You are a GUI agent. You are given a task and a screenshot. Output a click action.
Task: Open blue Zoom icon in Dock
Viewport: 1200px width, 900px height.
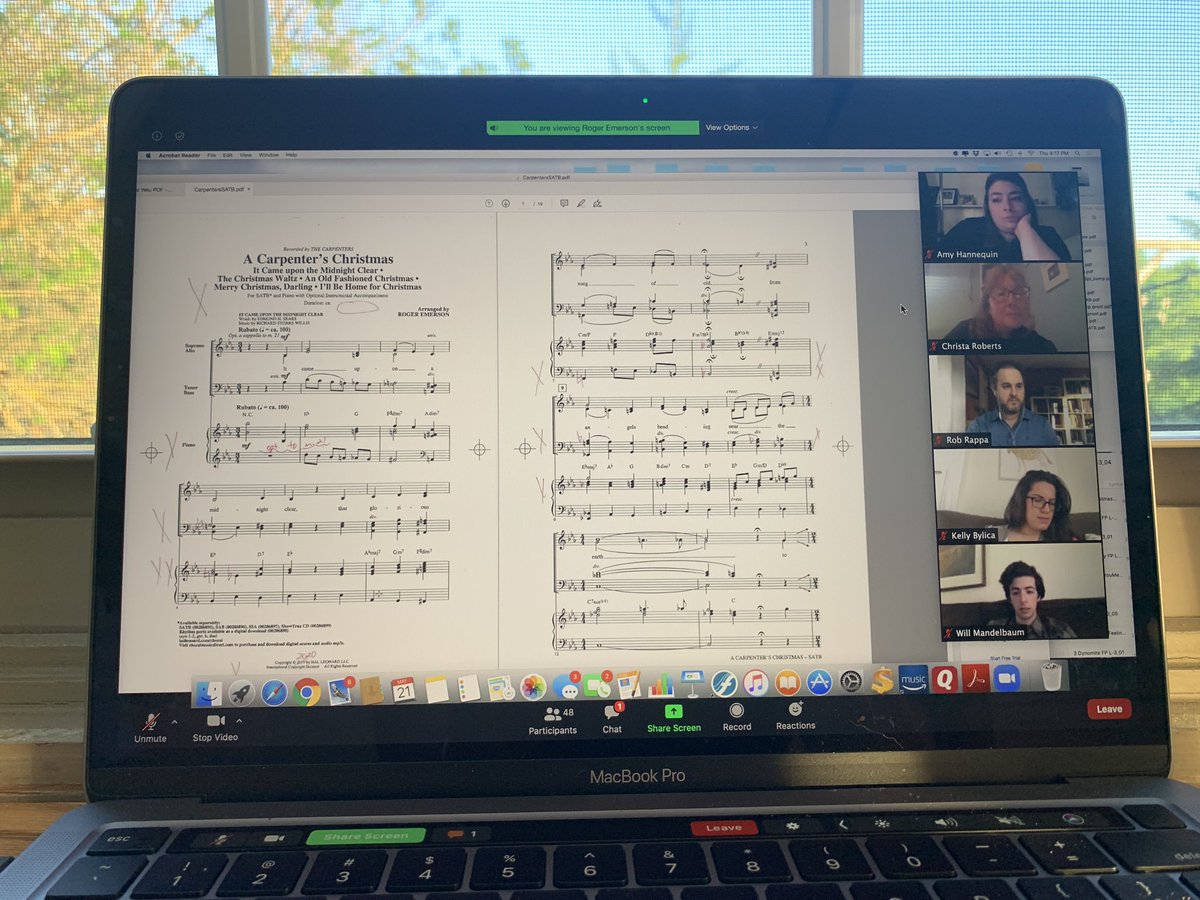click(x=1006, y=677)
